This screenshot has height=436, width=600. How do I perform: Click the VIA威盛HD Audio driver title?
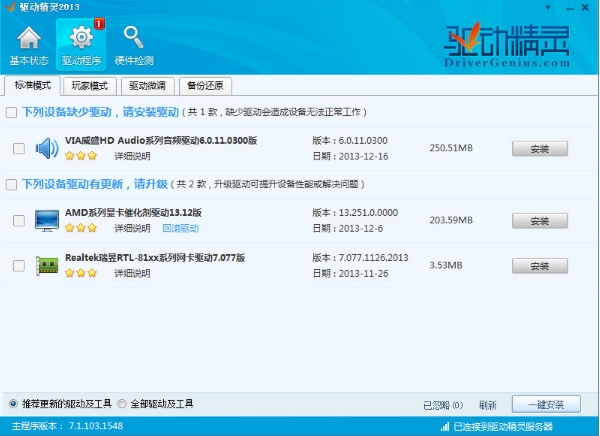coord(161,140)
